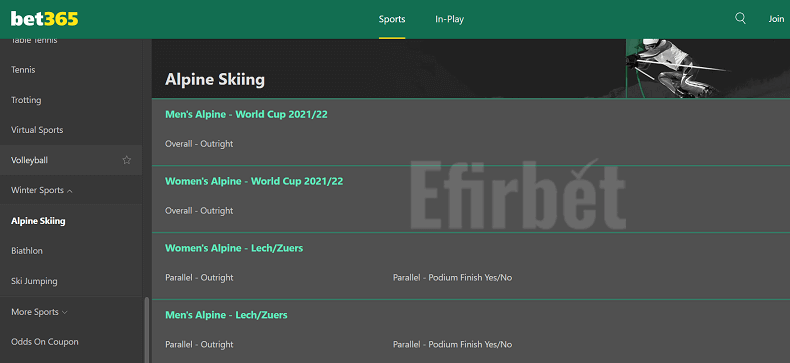Open Biathlon under Winter Sports
790x363 pixels.
click(27, 251)
